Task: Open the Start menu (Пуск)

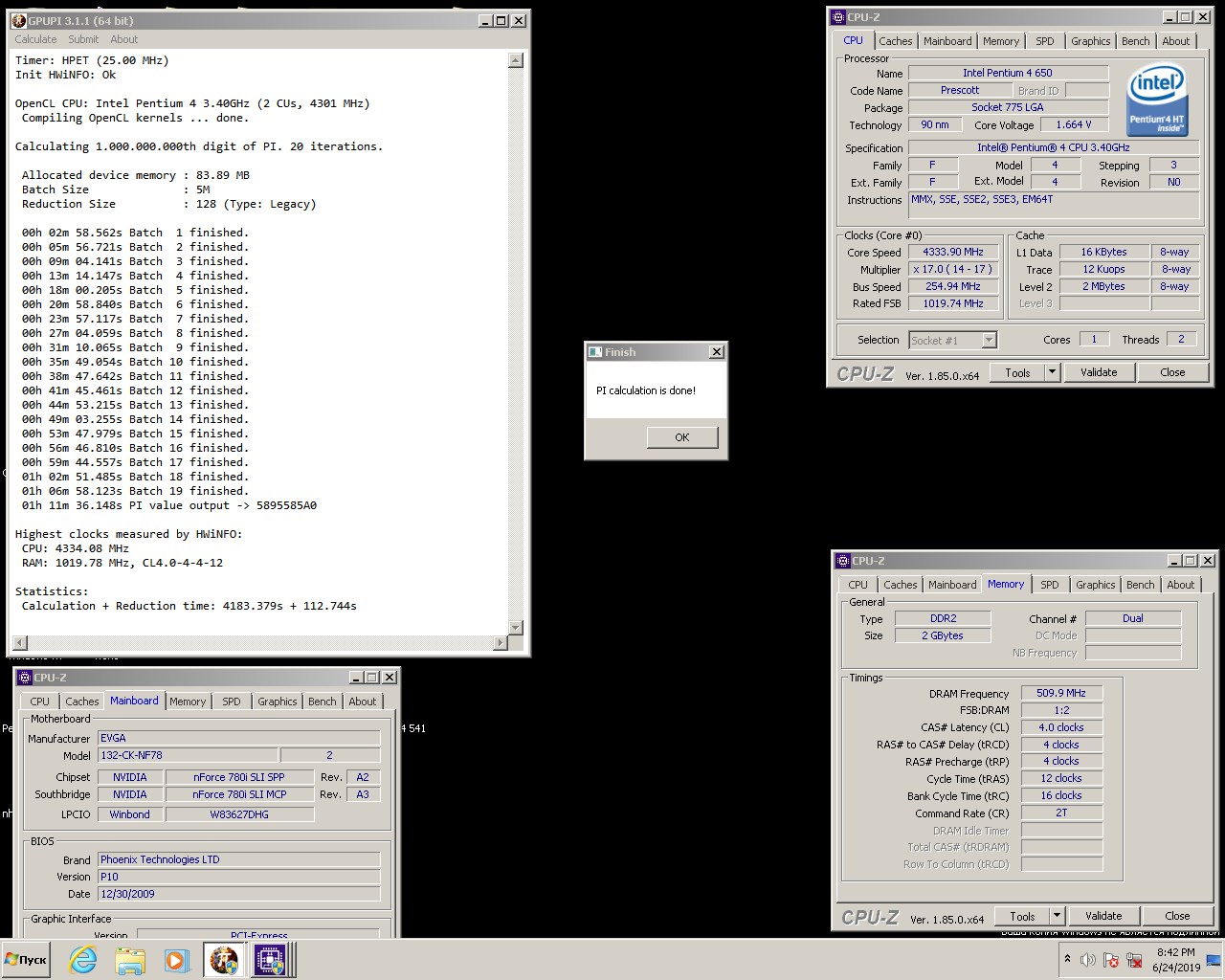Action: tap(26, 960)
